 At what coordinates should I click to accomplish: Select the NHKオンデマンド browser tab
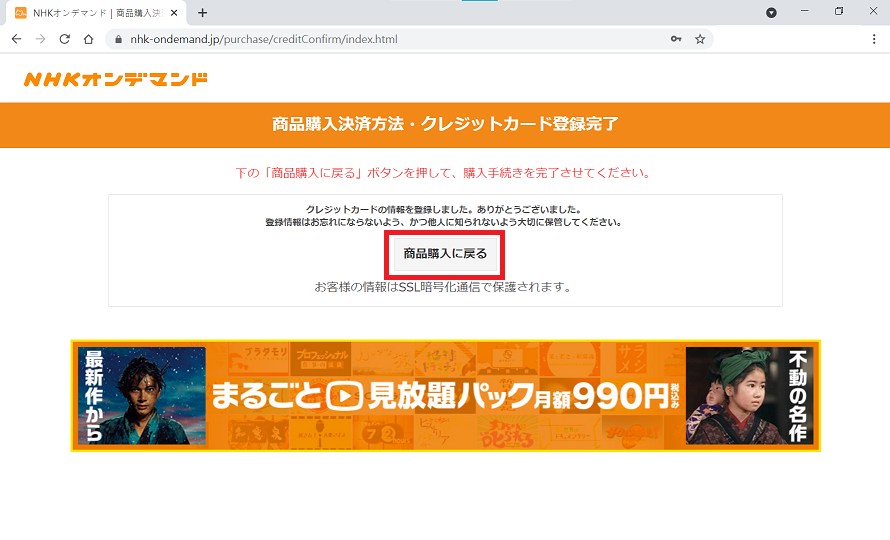(96, 12)
